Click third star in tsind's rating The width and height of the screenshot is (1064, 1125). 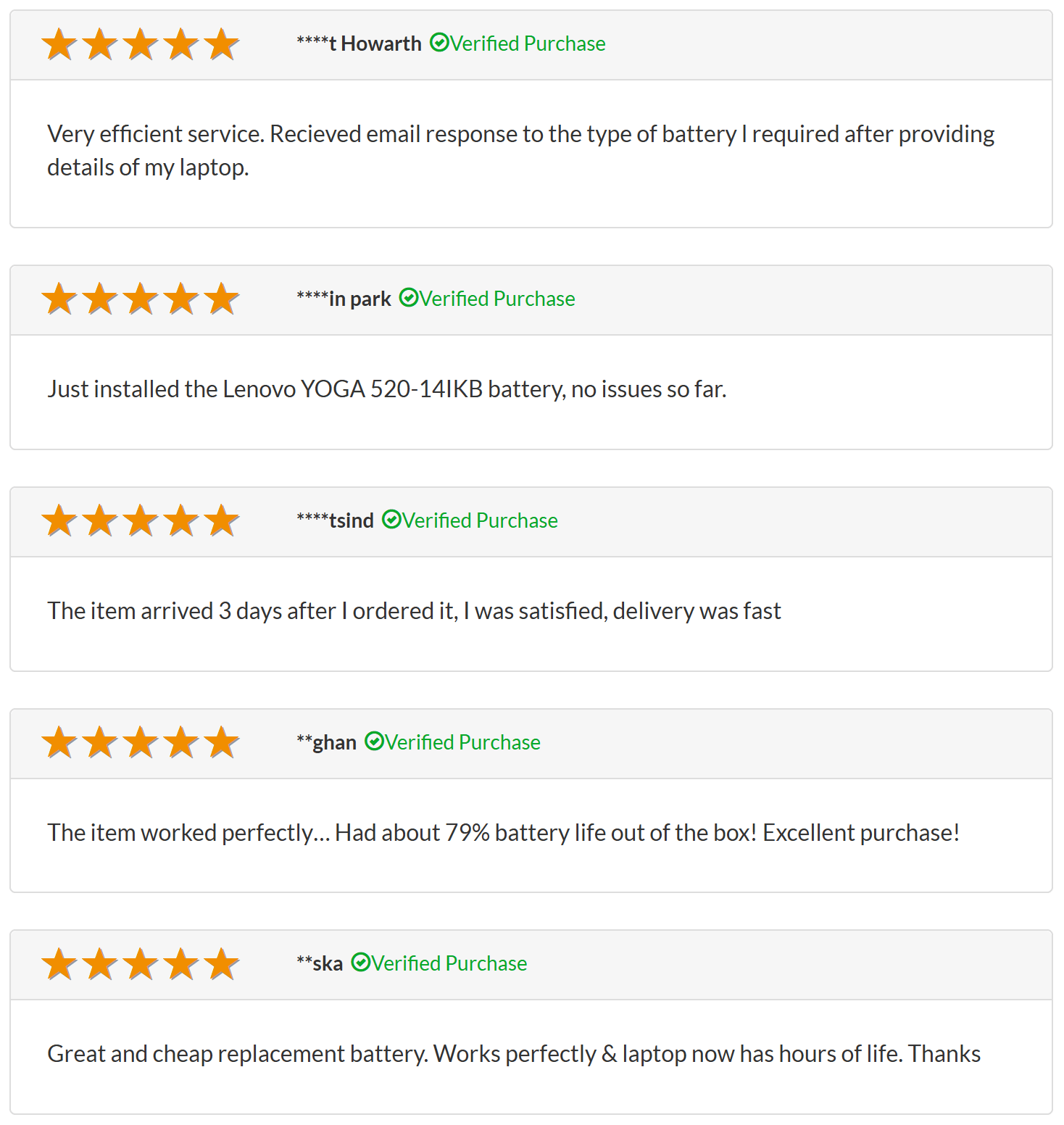pos(141,521)
